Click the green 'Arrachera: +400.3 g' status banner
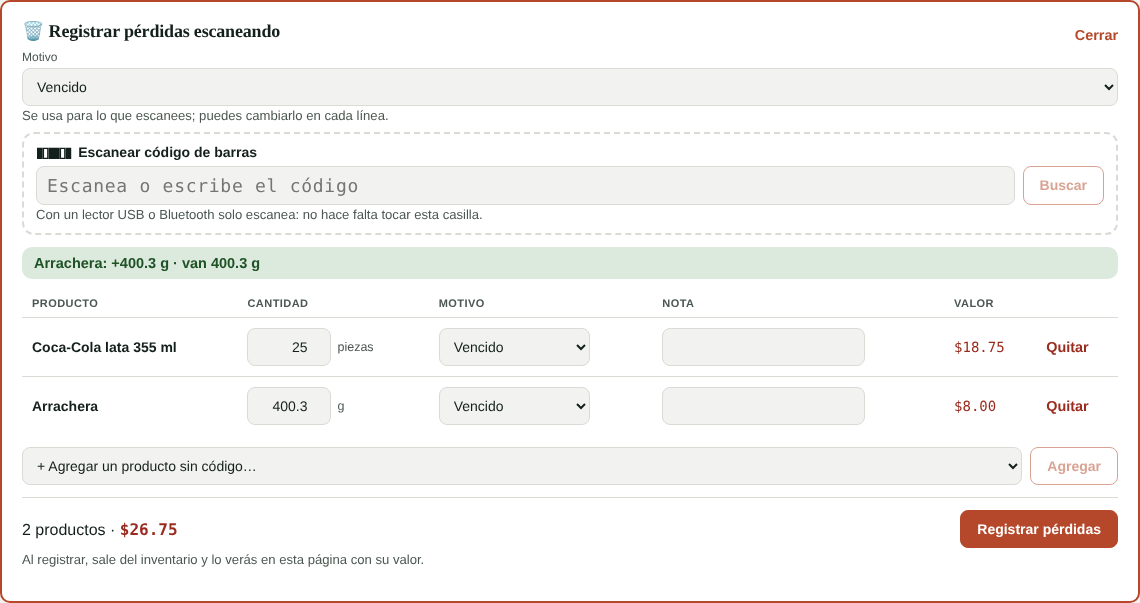Image resolution: width=1140 pixels, height=603 pixels. (x=569, y=263)
